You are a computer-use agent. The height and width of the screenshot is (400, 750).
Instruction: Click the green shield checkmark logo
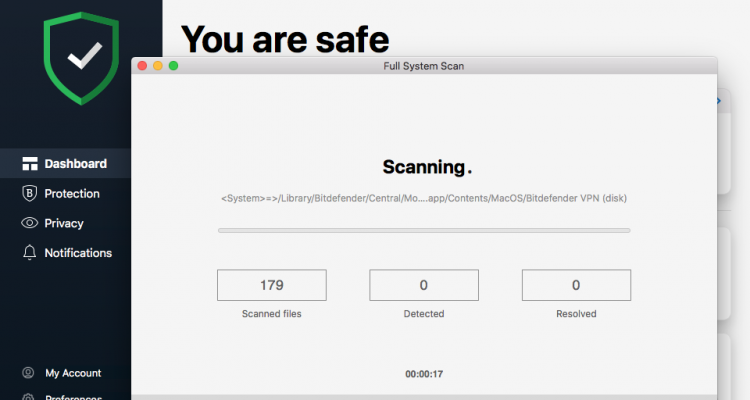(81, 58)
